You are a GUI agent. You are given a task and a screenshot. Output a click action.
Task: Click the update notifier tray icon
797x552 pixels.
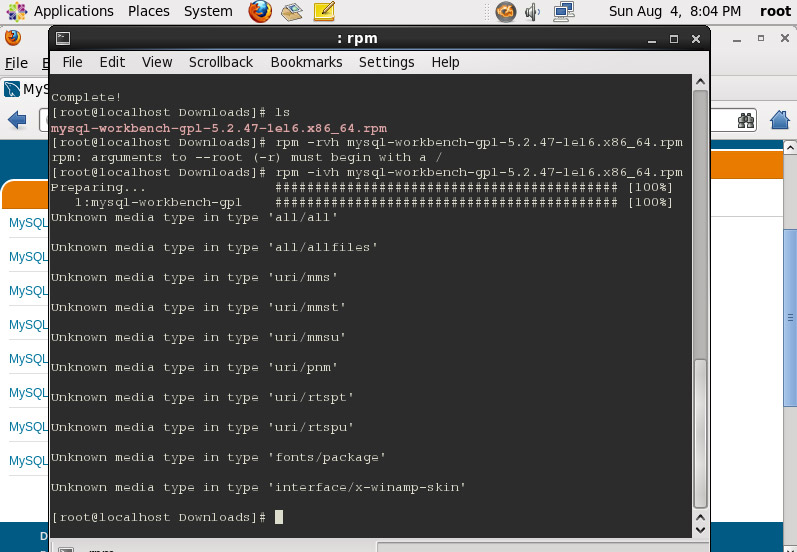[505, 11]
